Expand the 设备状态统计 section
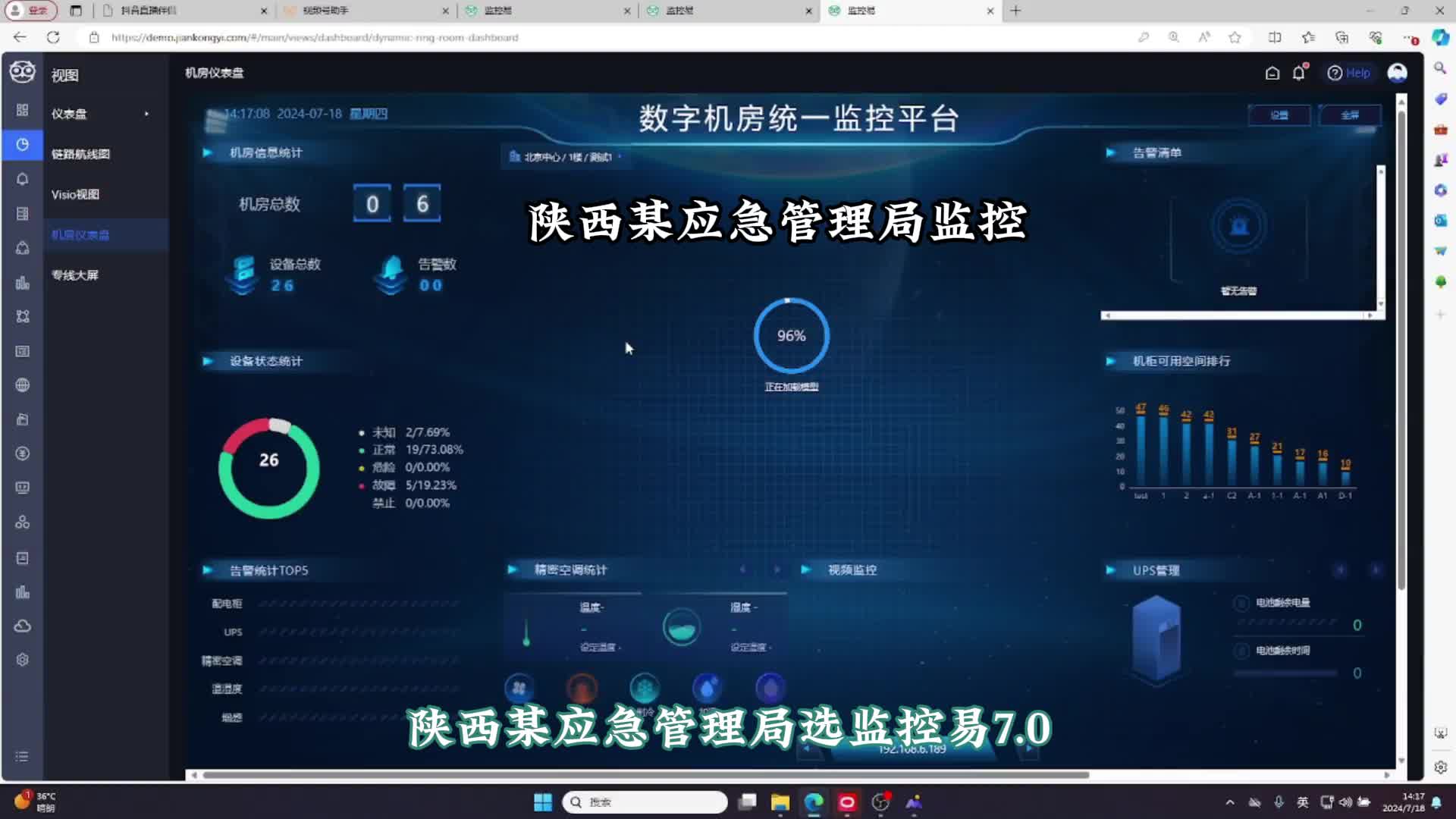Image resolution: width=1456 pixels, height=819 pixels. pyautogui.click(x=207, y=361)
